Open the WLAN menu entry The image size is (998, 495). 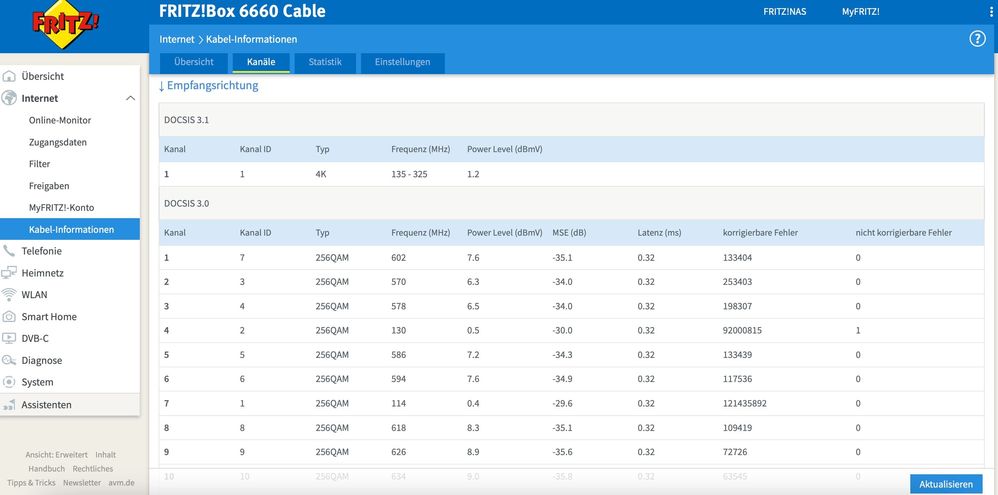pos(34,295)
